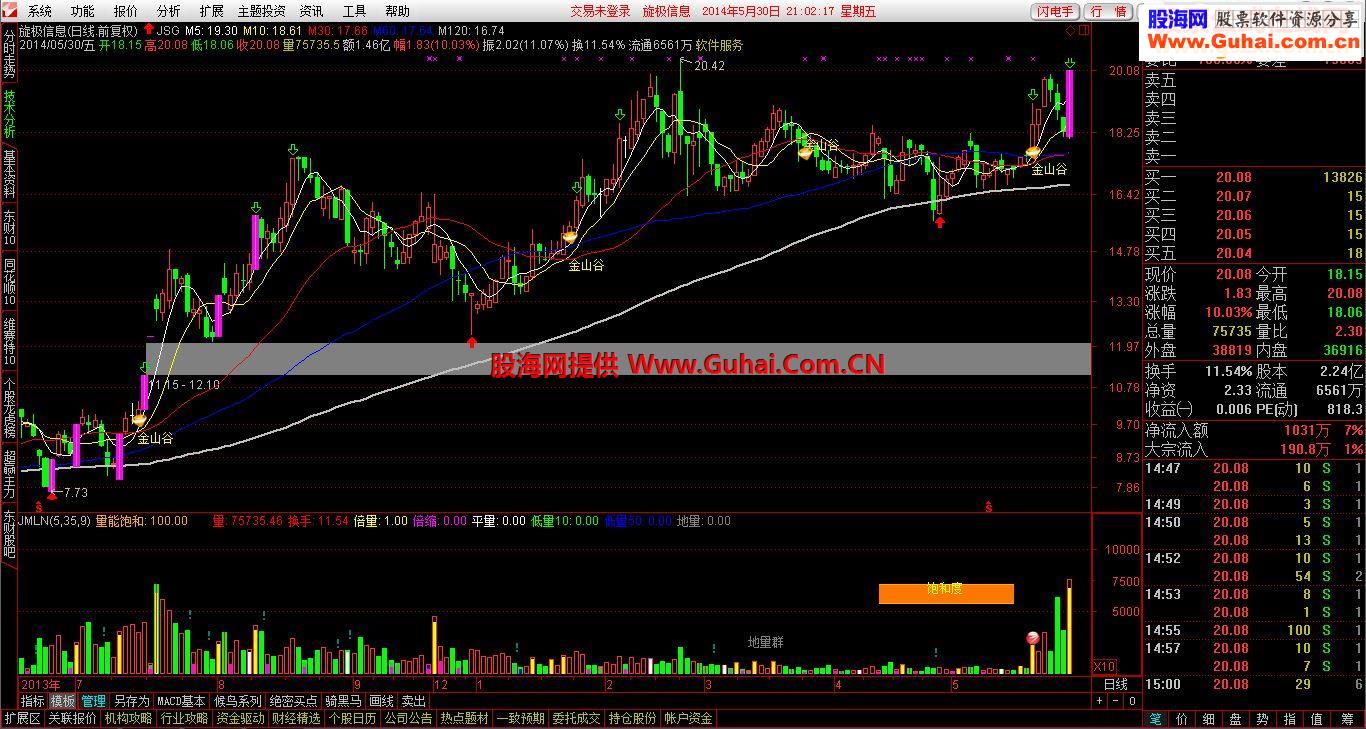1366x729 pixels.
Task: Open the 功能 menu
Action: click(x=83, y=11)
